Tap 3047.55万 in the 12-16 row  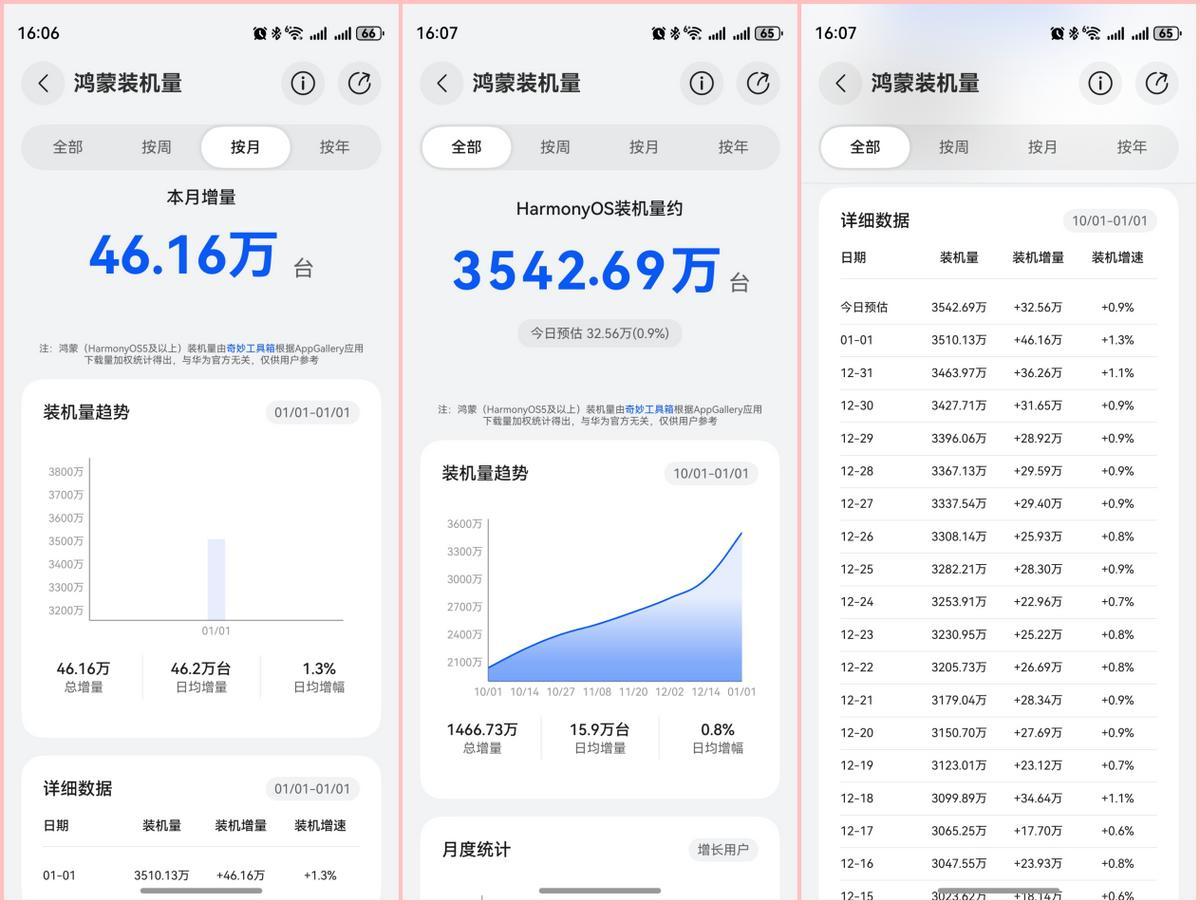(958, 863)
